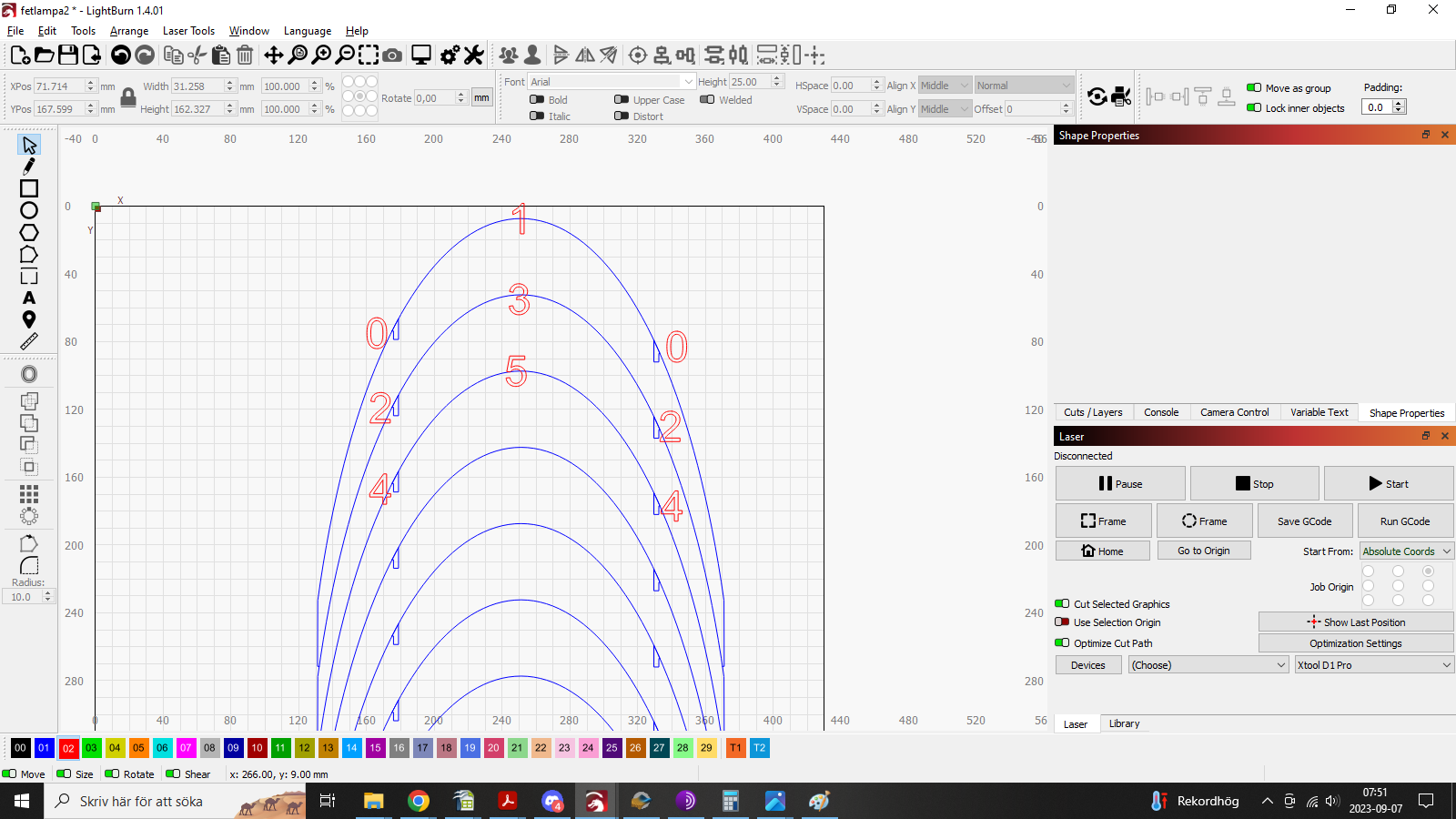Click the camera capture icon
Screen dimensions: 1456x819
[x=392, y=56]
